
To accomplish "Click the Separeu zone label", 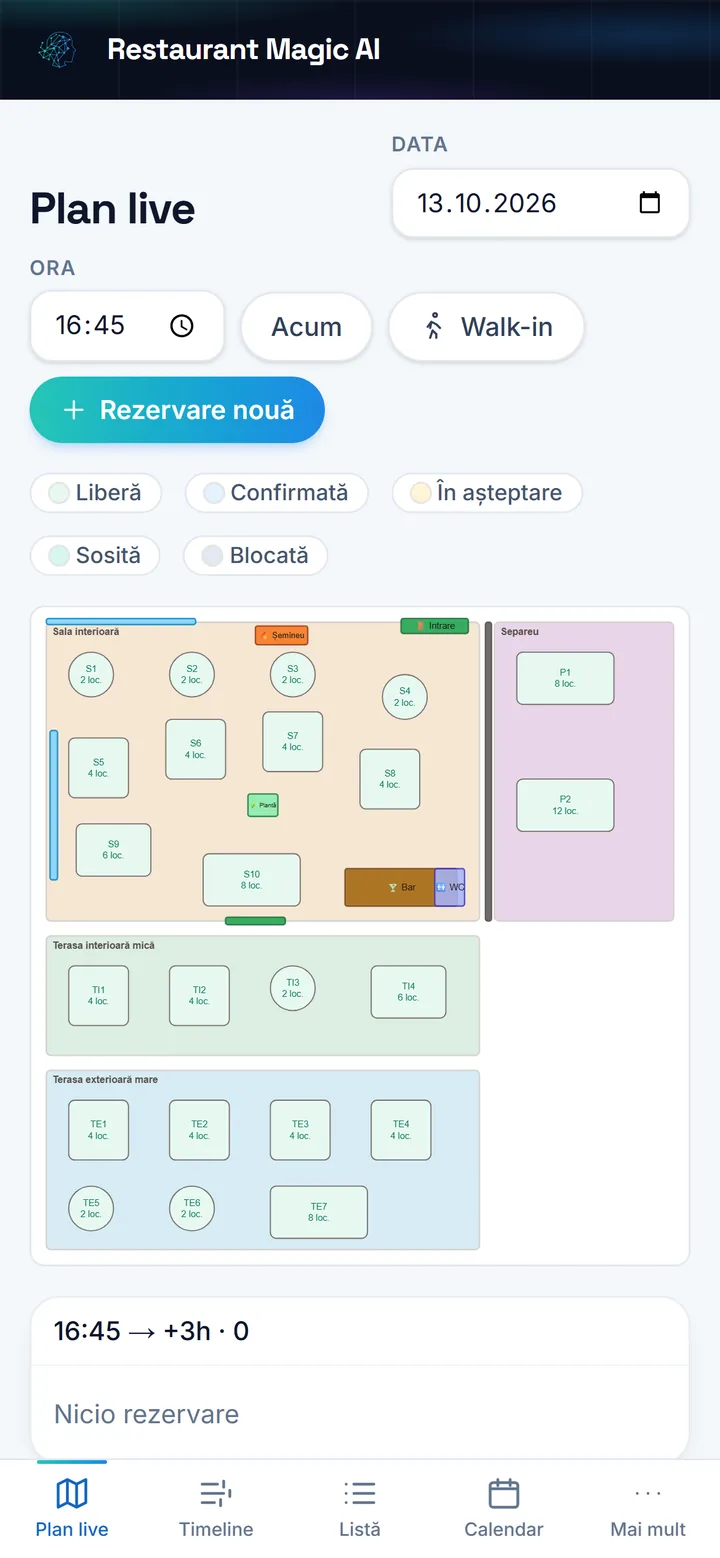I will coord(520,632).
